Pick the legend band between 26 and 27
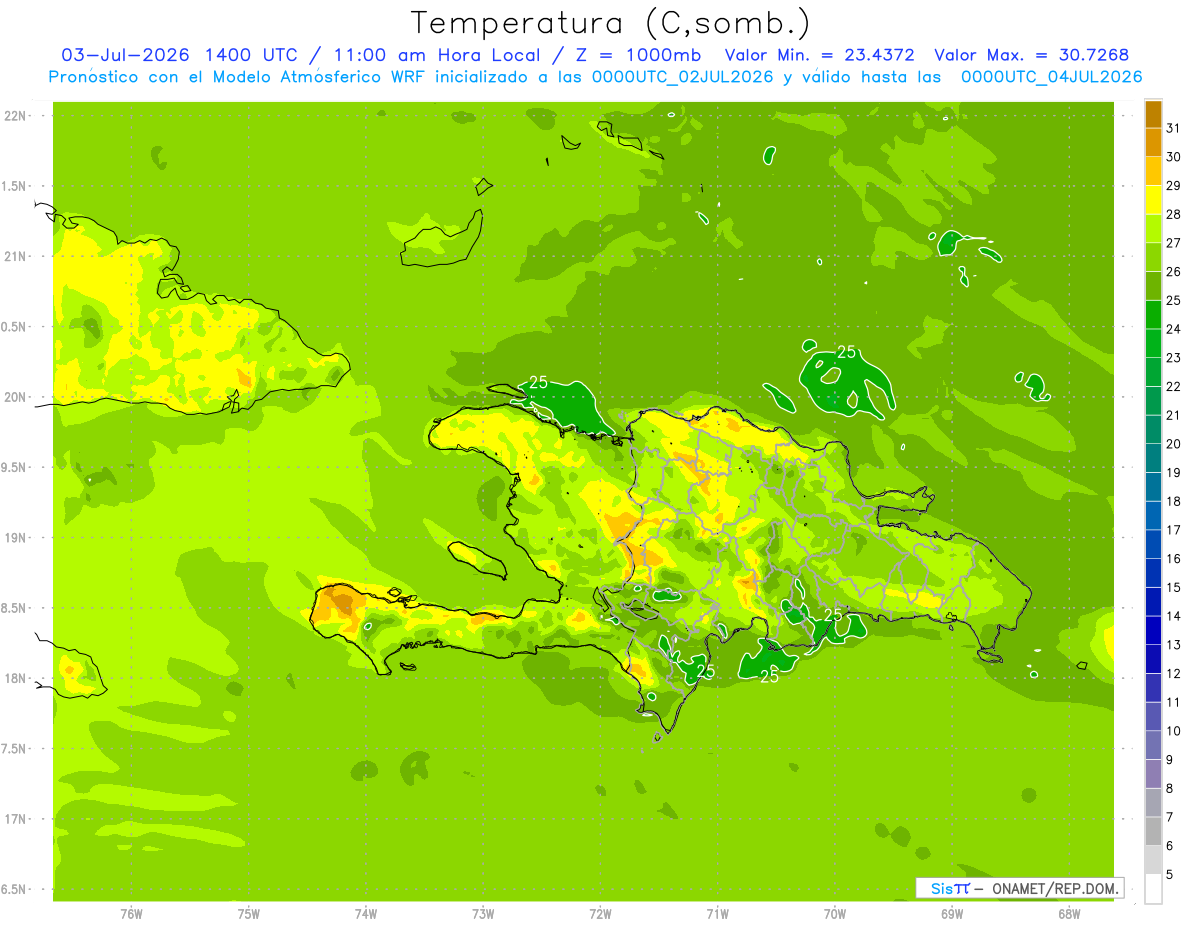This screenshot has height=927, width=1200. pyautogui.click(x=1153, y=257)
